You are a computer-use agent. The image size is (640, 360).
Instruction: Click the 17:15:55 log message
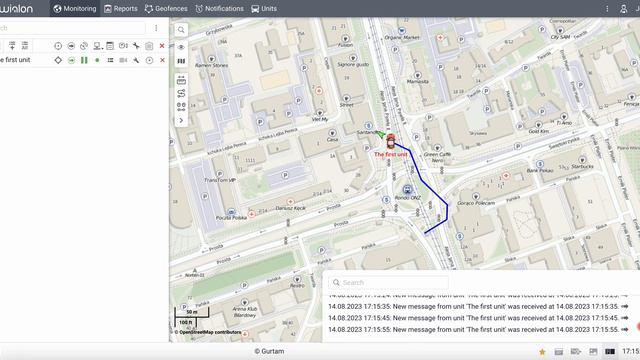[x=473, y=329]
